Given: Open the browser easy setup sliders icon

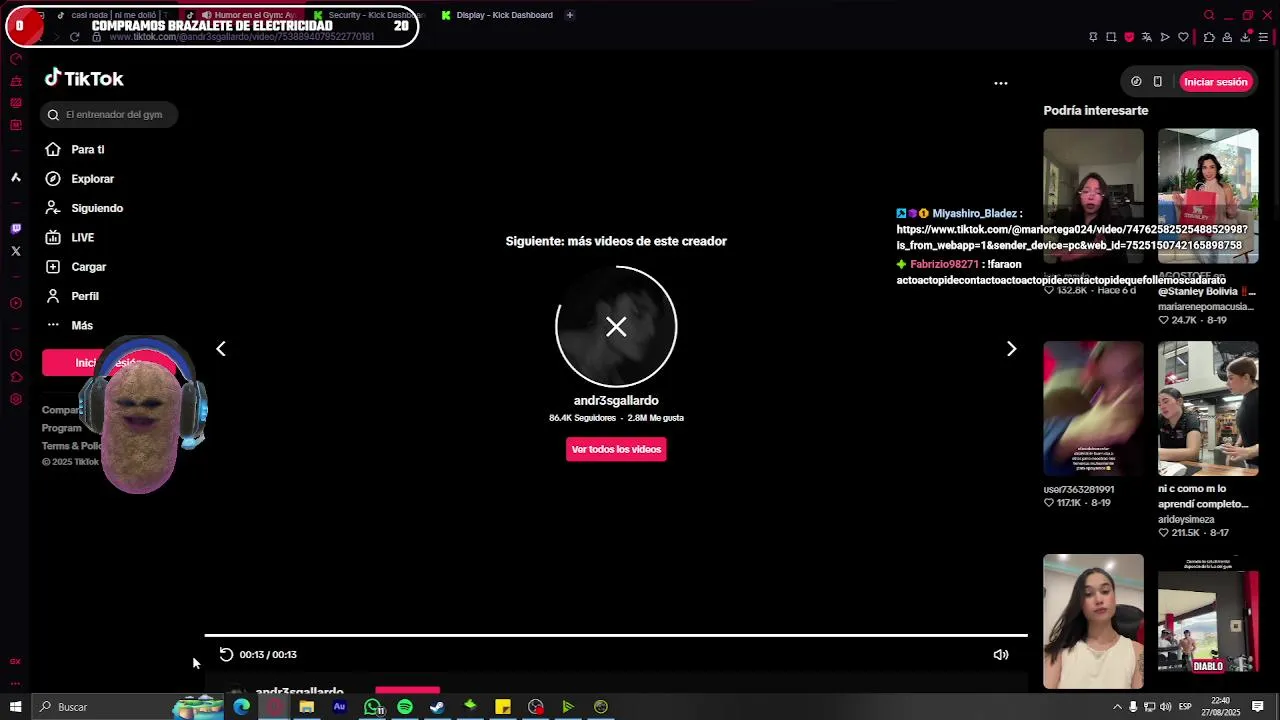Looking at the screenshot, I should tap(1264, 37).
